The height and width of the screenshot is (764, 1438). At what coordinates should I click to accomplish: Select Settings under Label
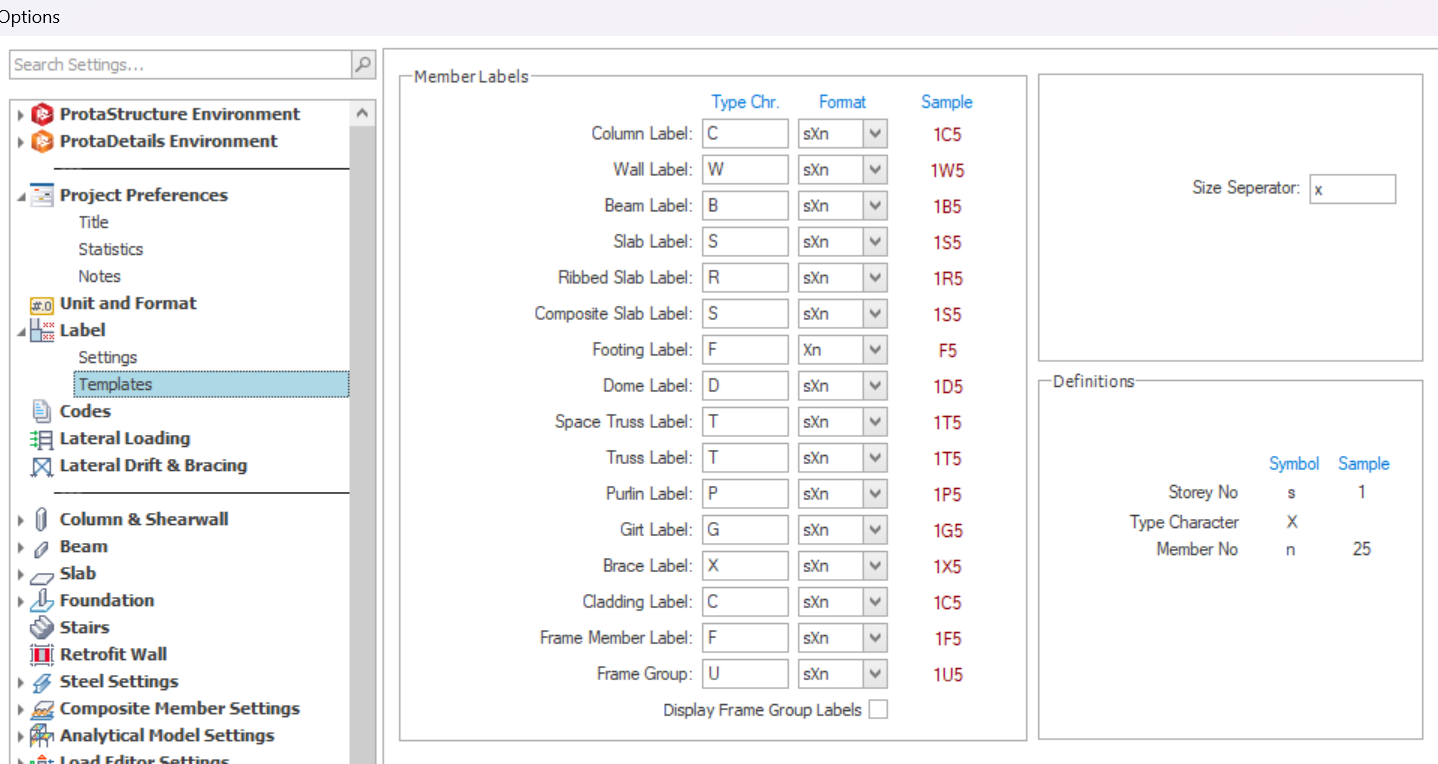(108, 357)
